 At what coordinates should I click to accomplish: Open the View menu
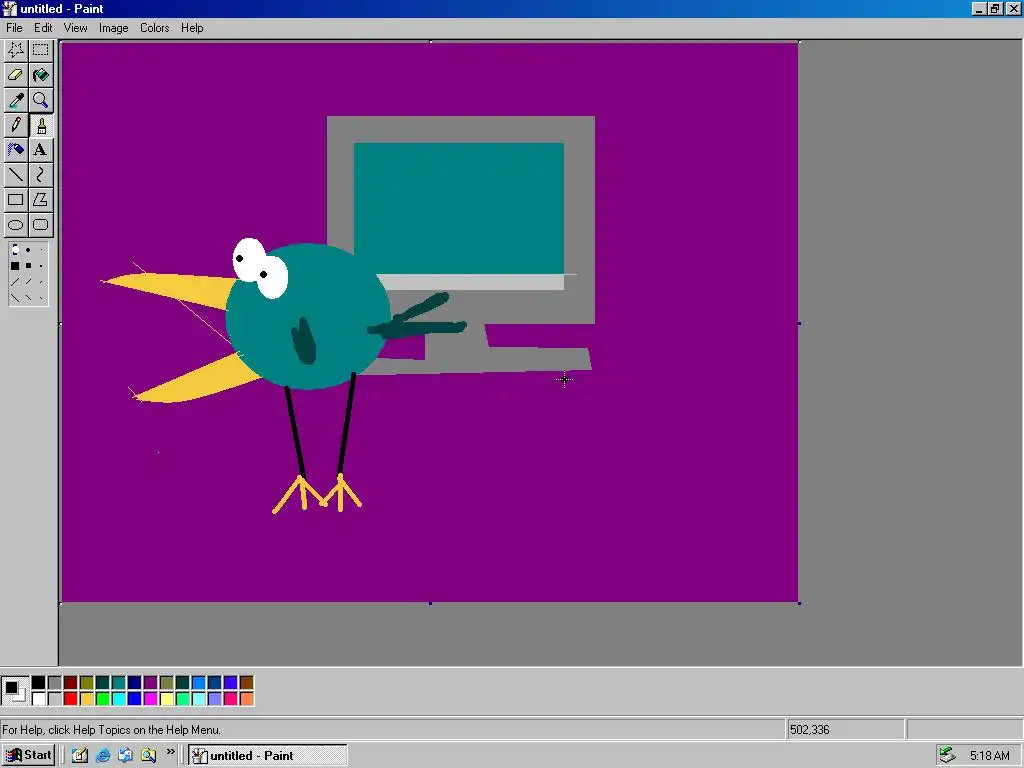pyautogui.click(x=75, y=28)
